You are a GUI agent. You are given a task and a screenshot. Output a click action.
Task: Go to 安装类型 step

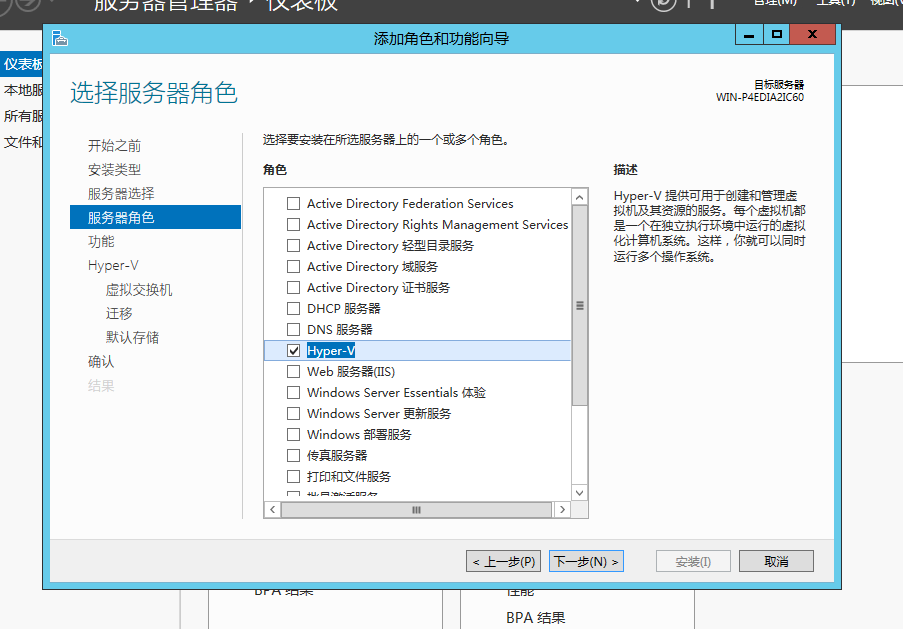(114, 170)
